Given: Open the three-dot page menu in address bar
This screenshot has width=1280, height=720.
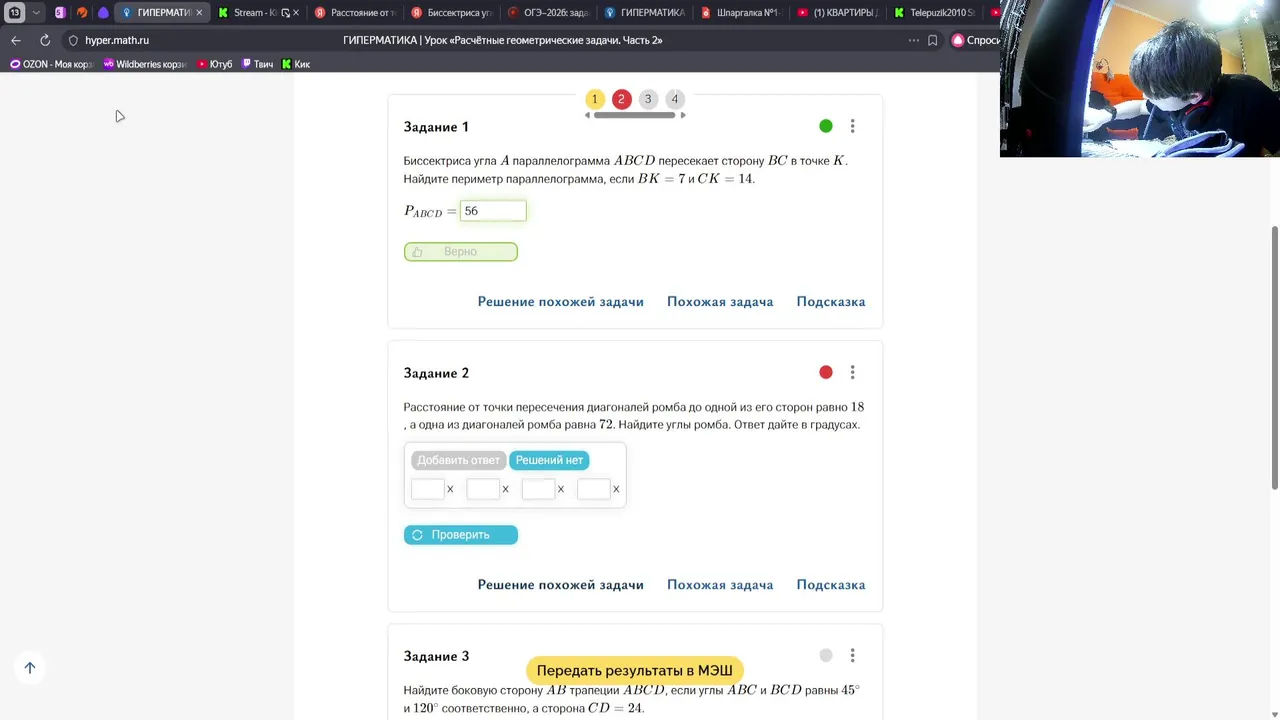Looking at the screenshot, I should point(913,40).
